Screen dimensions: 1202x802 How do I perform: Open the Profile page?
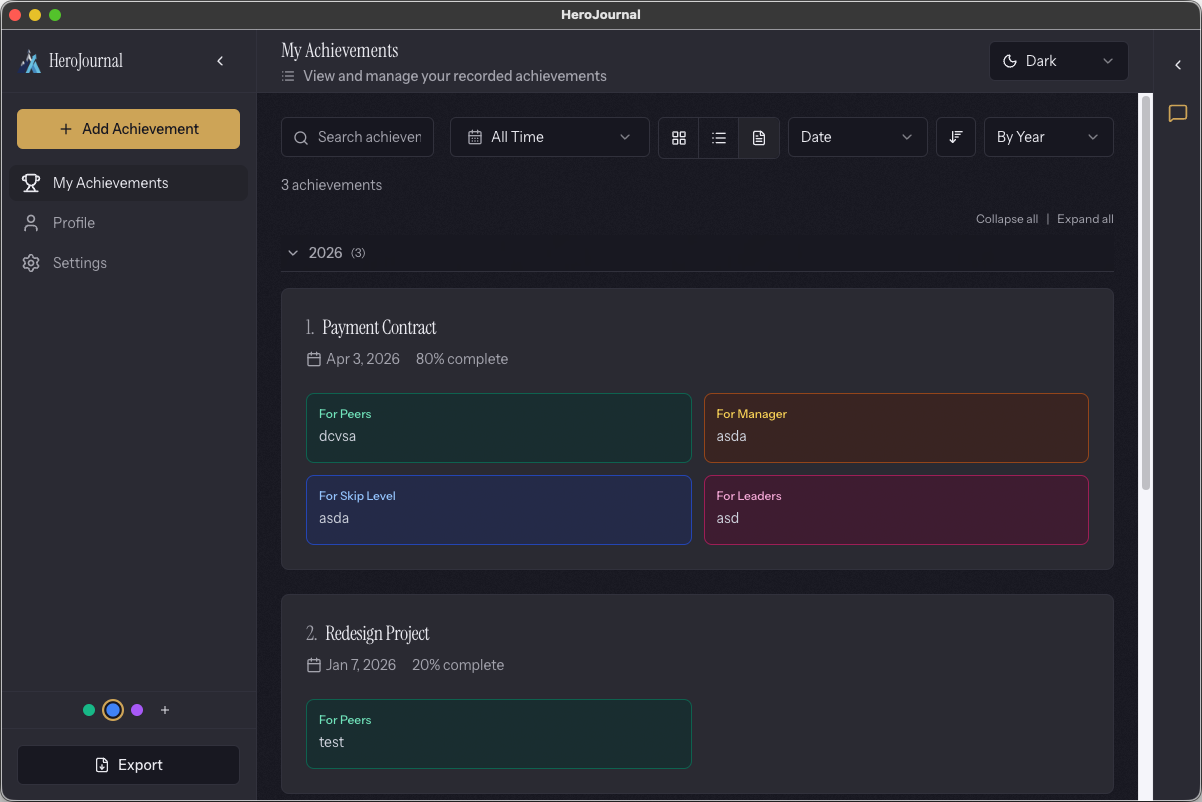click(74, 223)
